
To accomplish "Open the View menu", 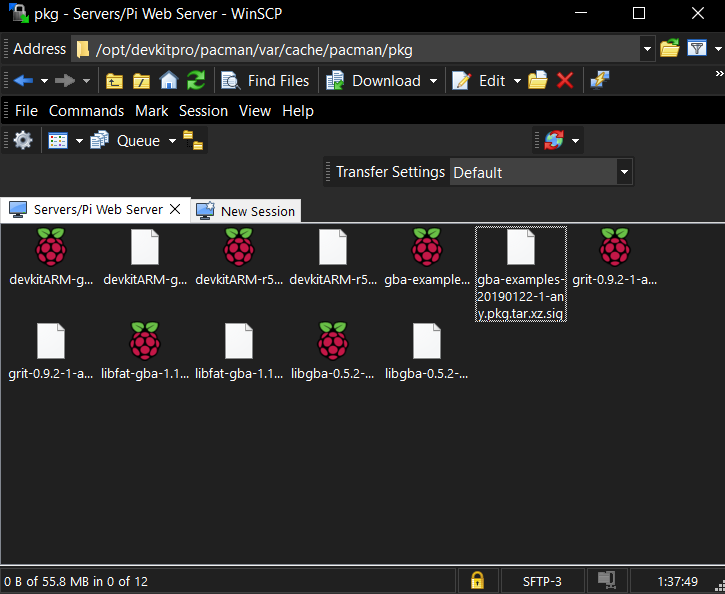I will (255, 111).
